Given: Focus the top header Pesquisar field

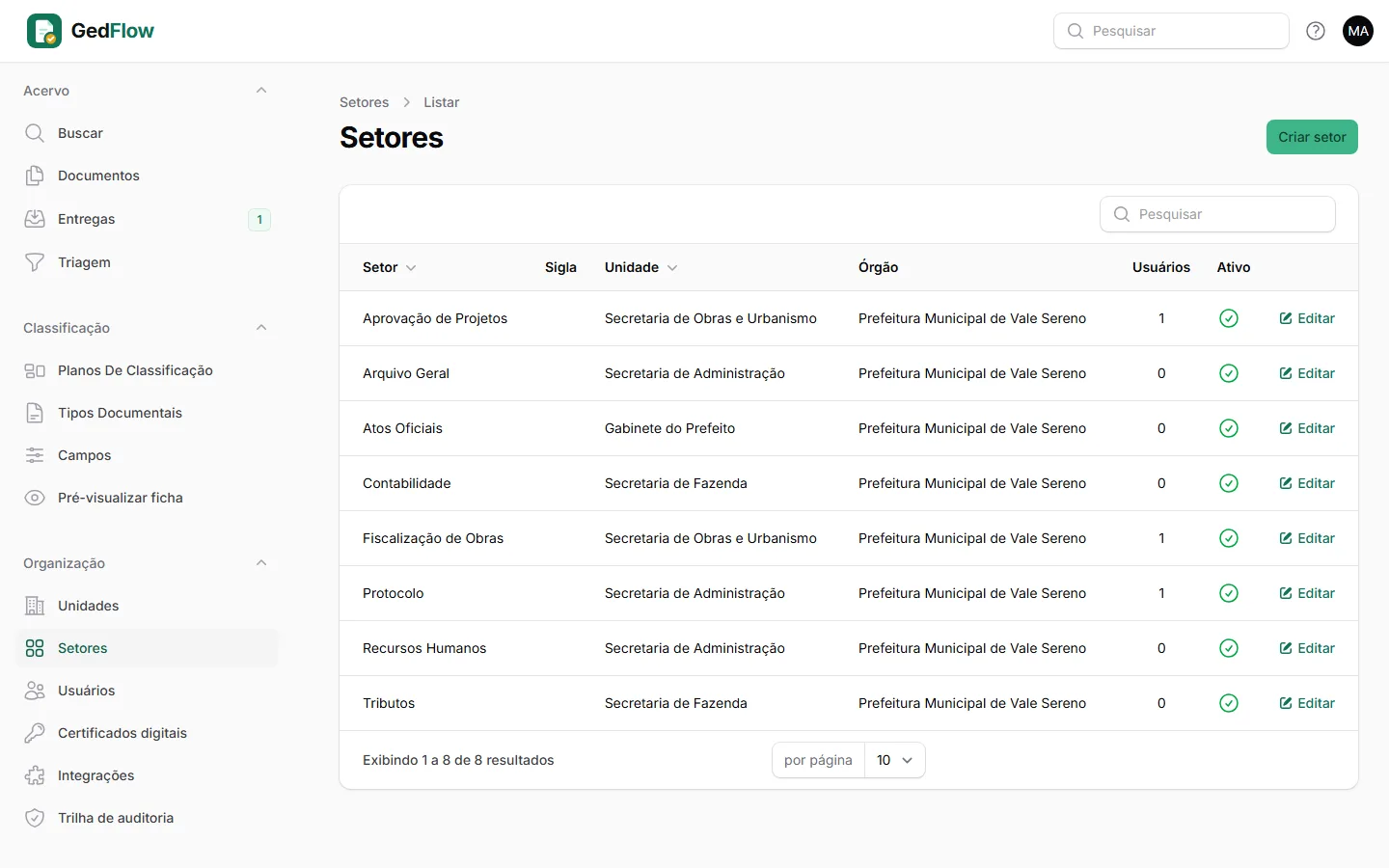Looking at the screenshot, I should click(1171, 31).
